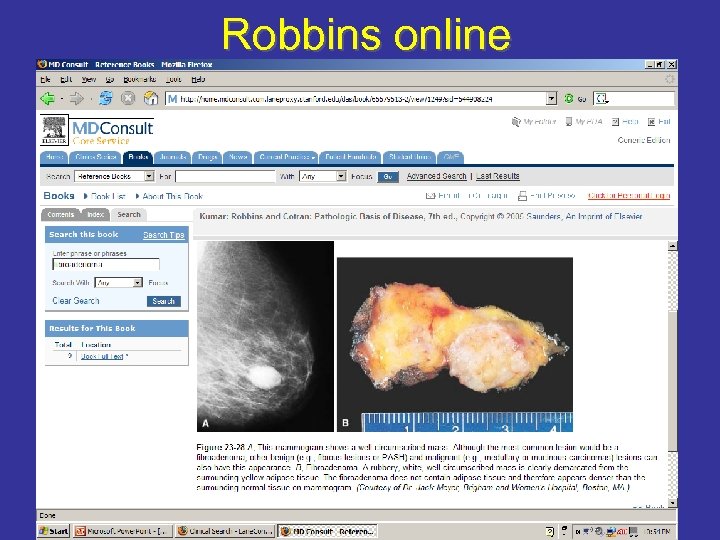The width and height of the screenshot is (720, 540).
Task: Open the address bar history dropdown arrow
Action: coord(551,98)
